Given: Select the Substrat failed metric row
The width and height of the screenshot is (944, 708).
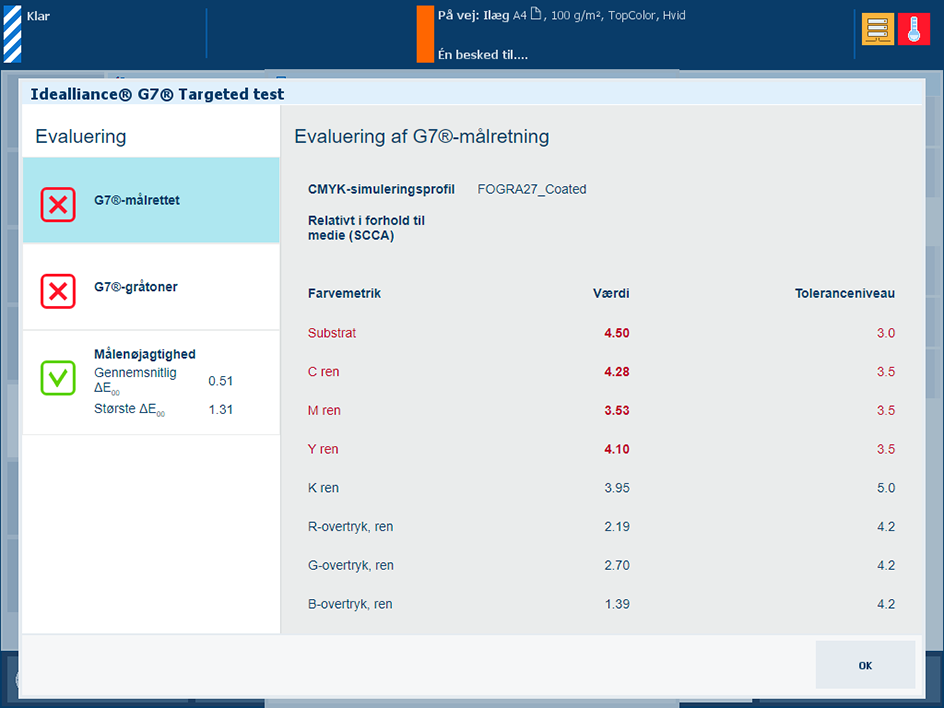Looking at the screenshot, I should pyautogui.click(x=601, y=333).
